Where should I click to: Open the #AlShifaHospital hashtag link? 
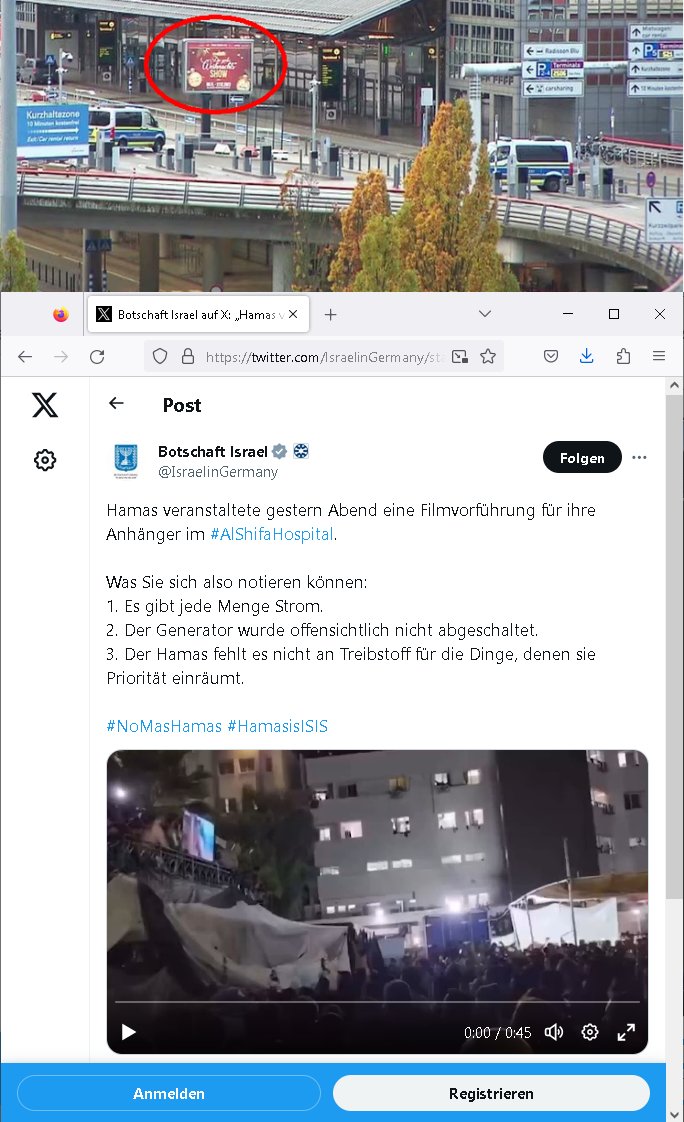tap(272, 534)
